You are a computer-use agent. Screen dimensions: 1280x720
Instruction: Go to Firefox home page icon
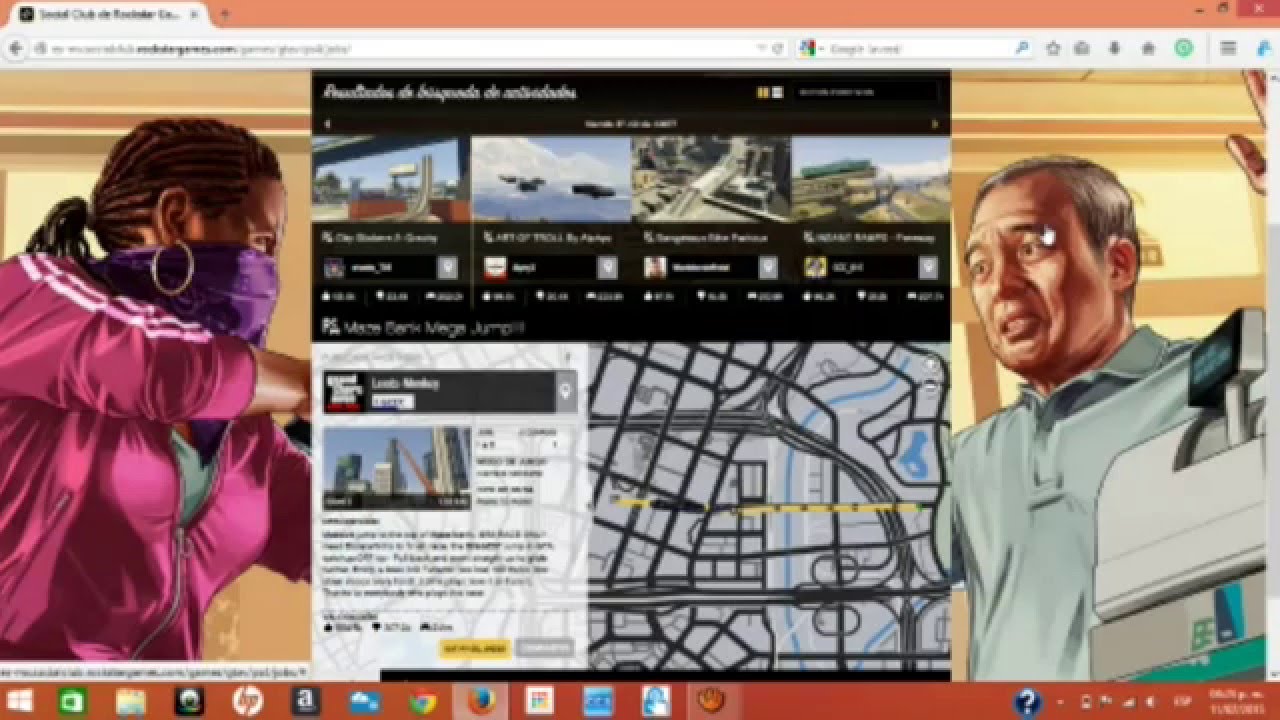click(1148, 48)
